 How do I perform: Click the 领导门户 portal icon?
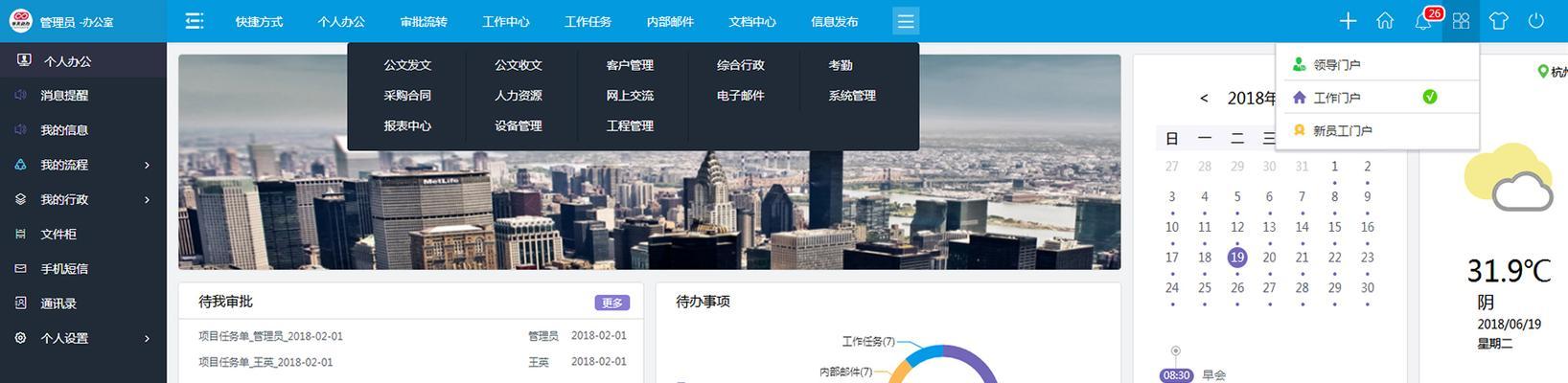[1300, 65]
